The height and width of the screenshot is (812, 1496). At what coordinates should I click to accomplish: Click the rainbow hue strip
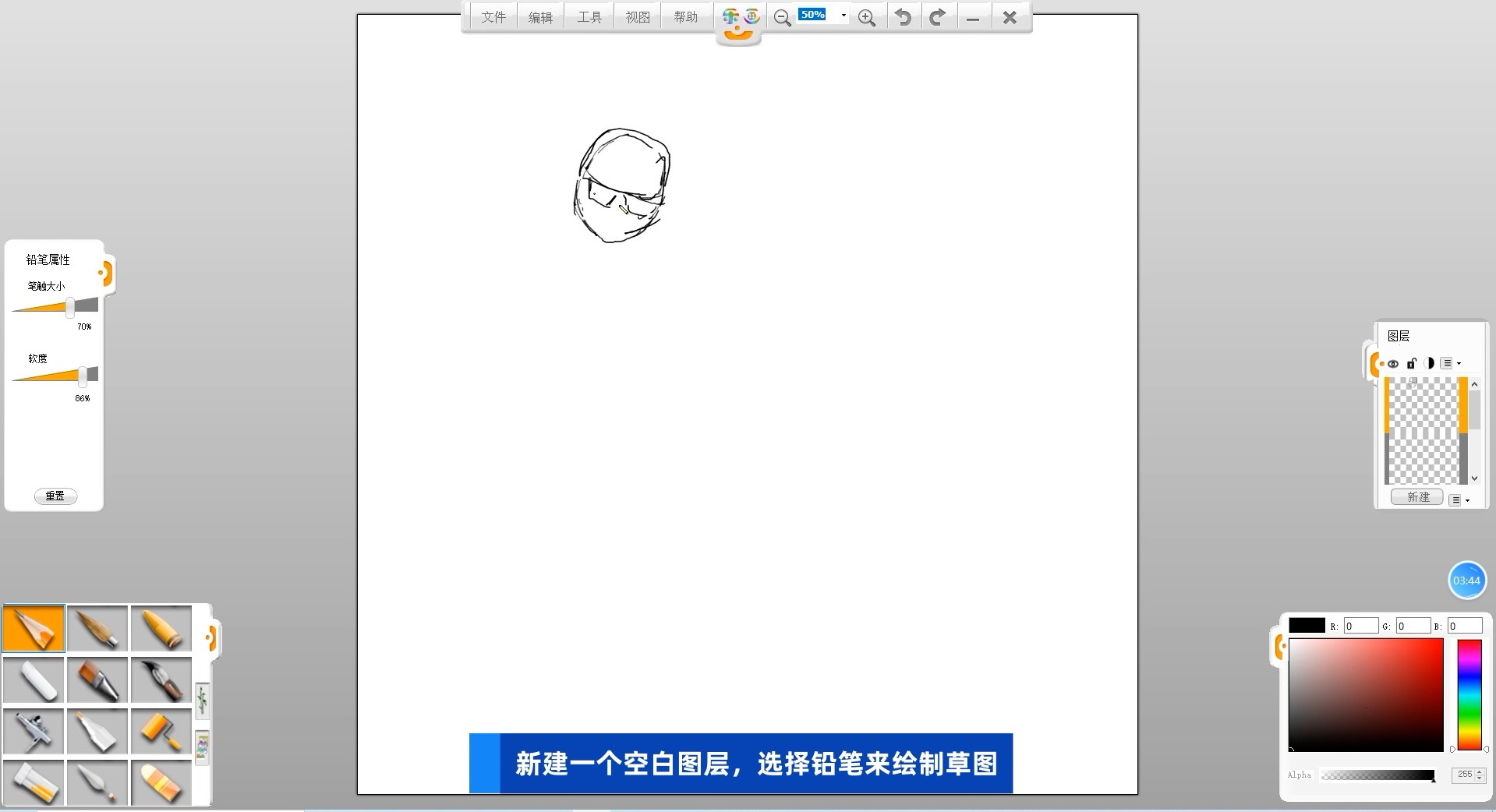tap(1469, 694)
